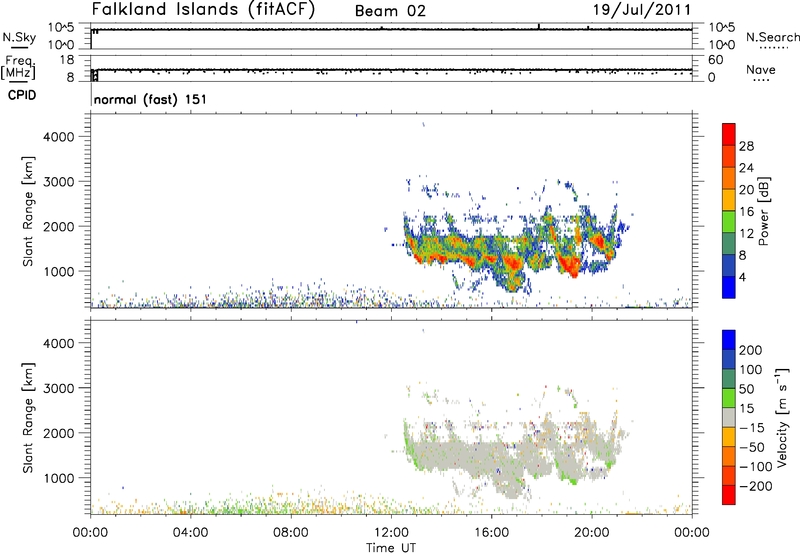Click the '08:00' time axis label
800x554 pixels.
(291, 533)
